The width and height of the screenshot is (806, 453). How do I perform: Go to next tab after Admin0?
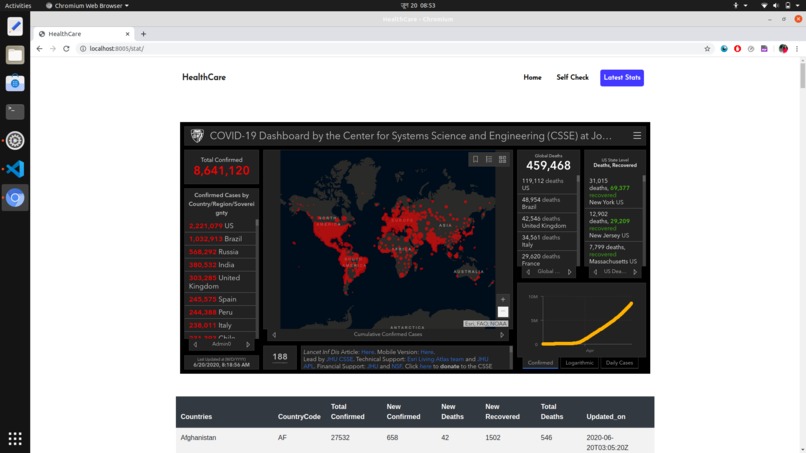(248, 345)
